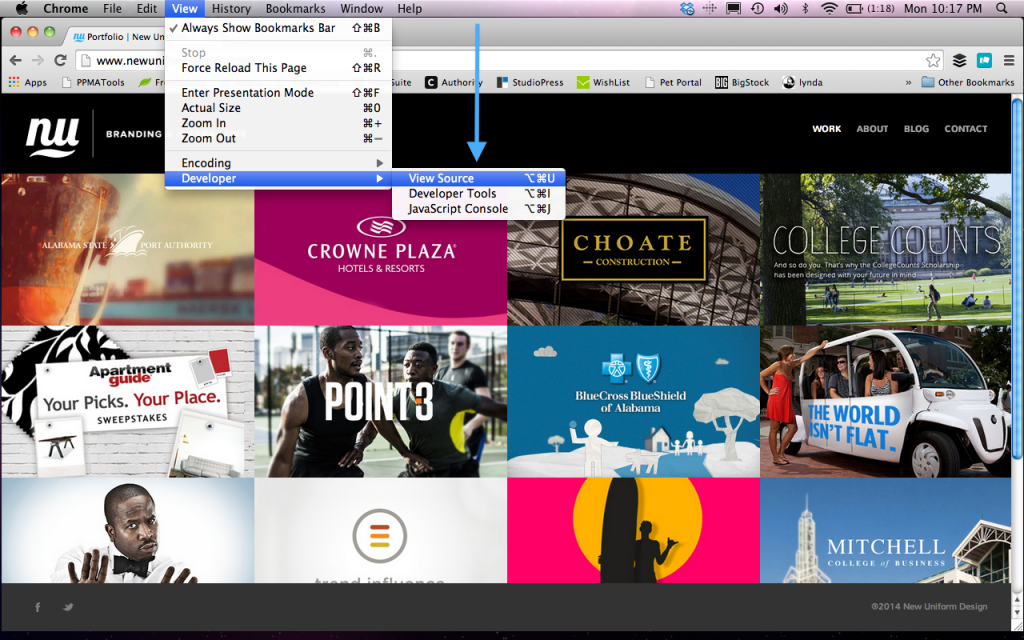The image size is (1024, 640).
Task: Open JavaScript Console
Action: (478, 209)
